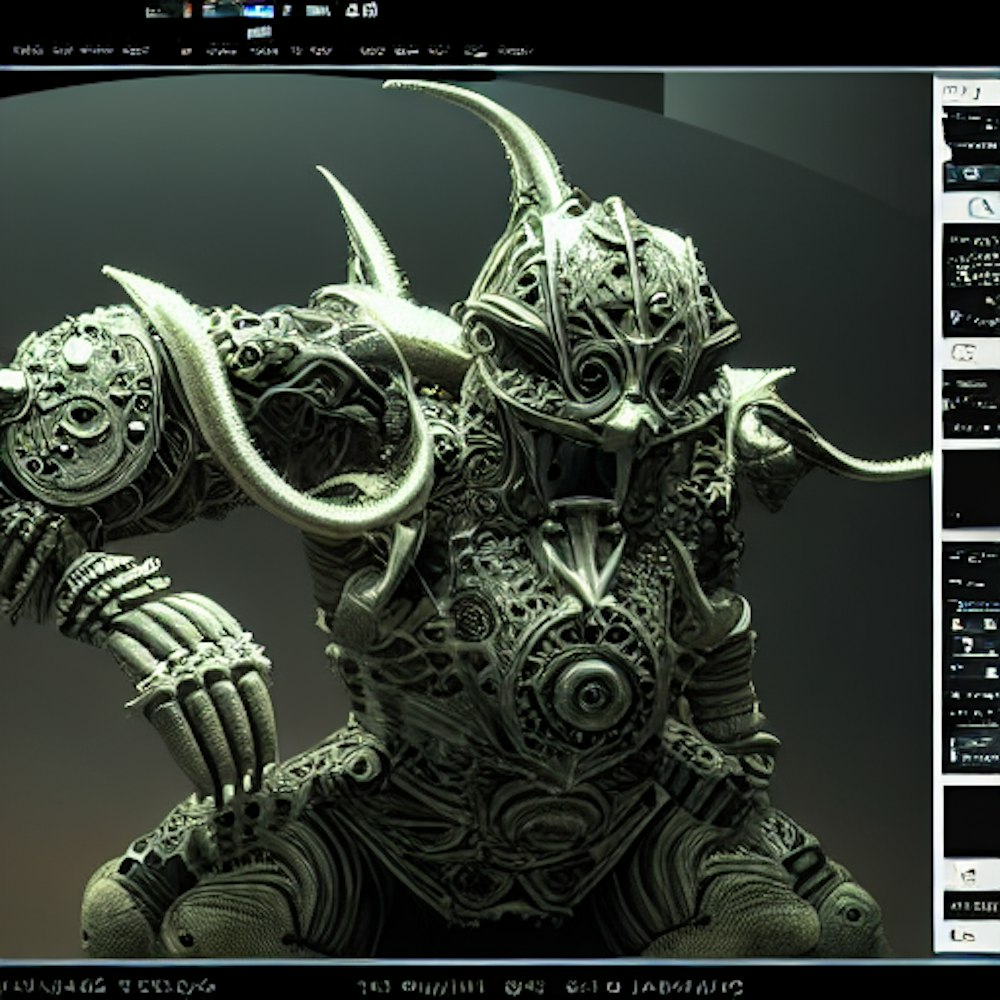Viewport: 1000px width, 1000px height.
Task: Open the last menu in the menu bar
Action: (515, 49)
